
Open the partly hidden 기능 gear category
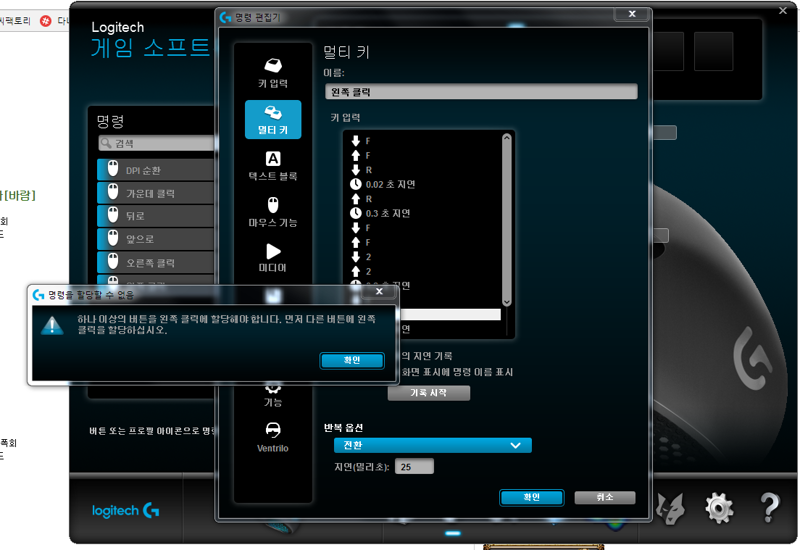click(x=273, y=397)
